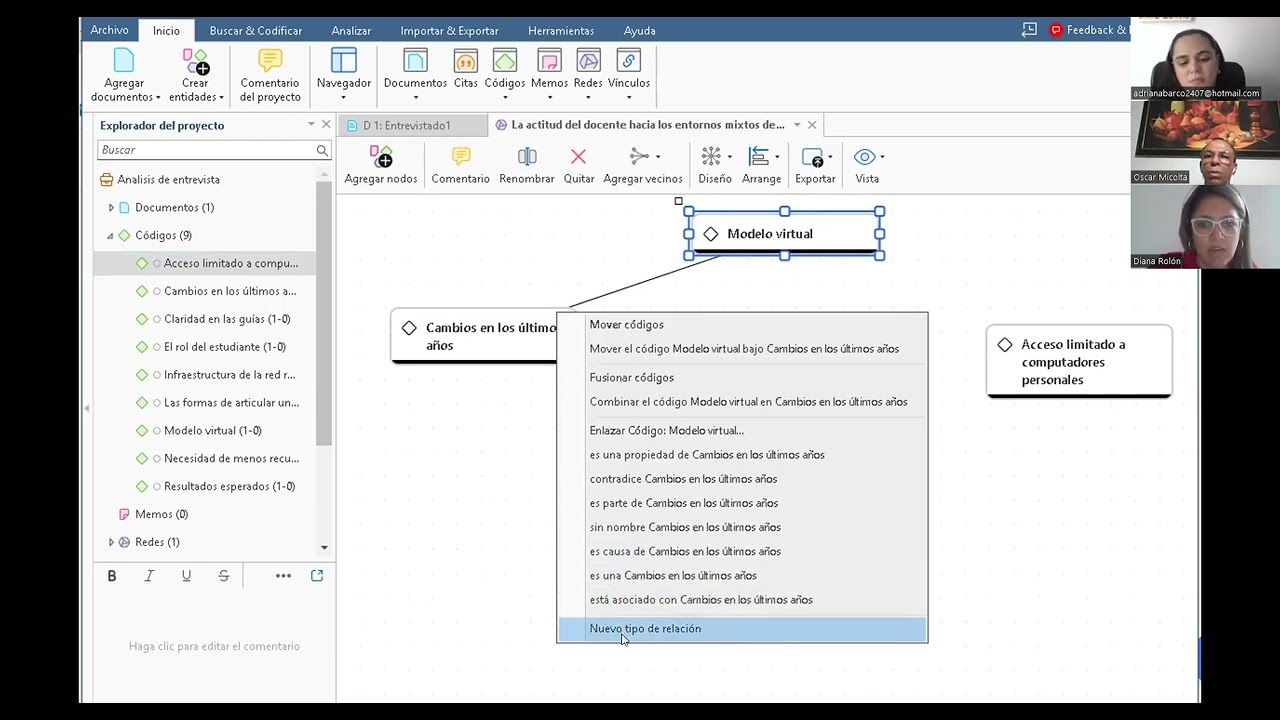1280x720 pixels.
Task: Choose Mover códigos menu entry
Action: 626,325
